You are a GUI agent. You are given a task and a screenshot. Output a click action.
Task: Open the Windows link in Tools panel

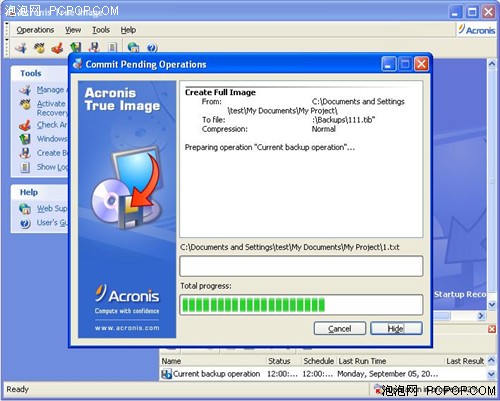(x=52, y=139)
